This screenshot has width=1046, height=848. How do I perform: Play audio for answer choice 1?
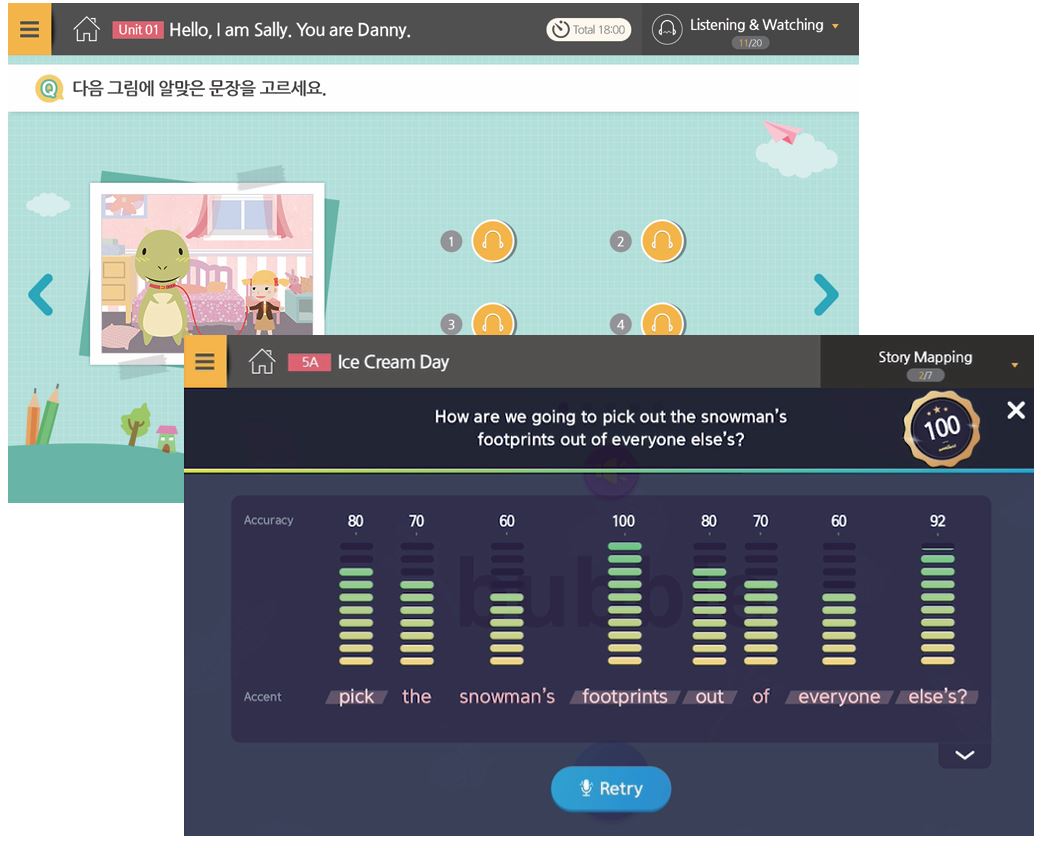[x=492, y=241]
